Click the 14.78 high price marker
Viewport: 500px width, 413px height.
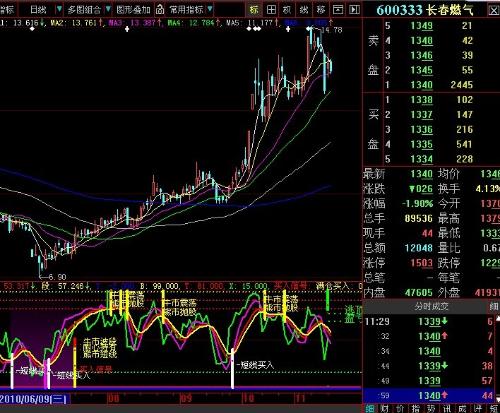[333, 30]
